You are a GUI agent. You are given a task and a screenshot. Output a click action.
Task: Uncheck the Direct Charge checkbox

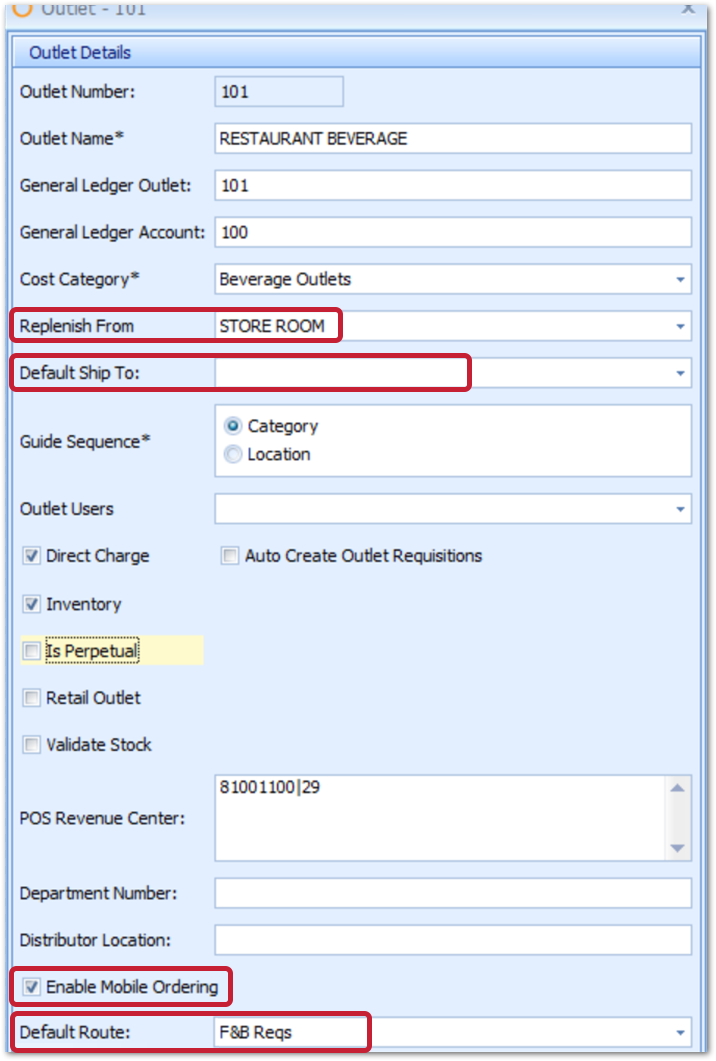click(31, 555)
